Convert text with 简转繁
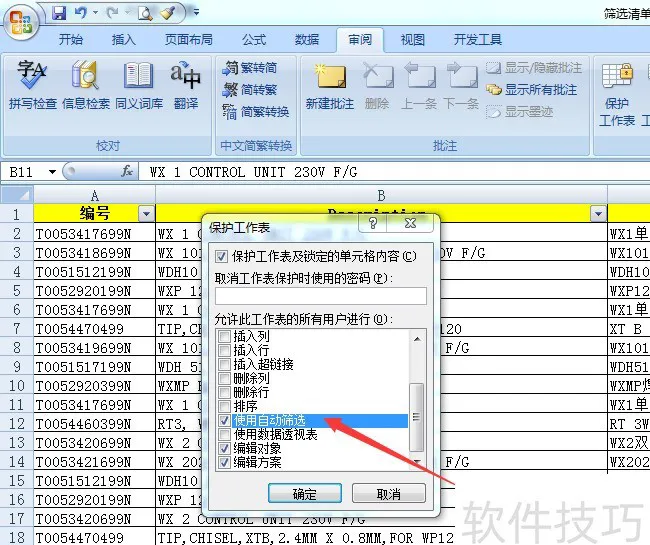 250,90
